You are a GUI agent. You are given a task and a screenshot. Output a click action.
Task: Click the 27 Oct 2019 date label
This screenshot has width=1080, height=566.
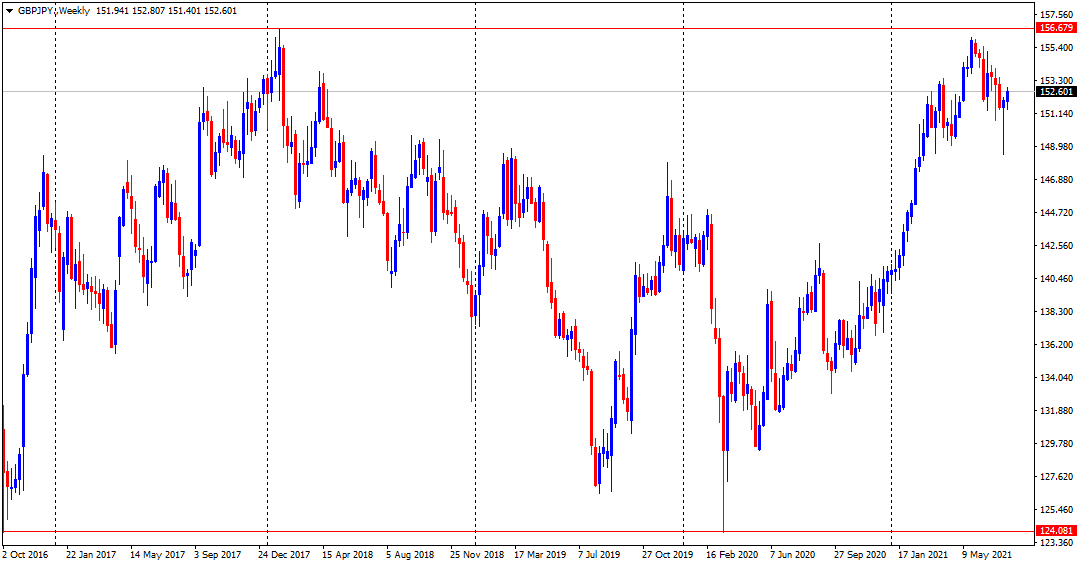(667, 554)
